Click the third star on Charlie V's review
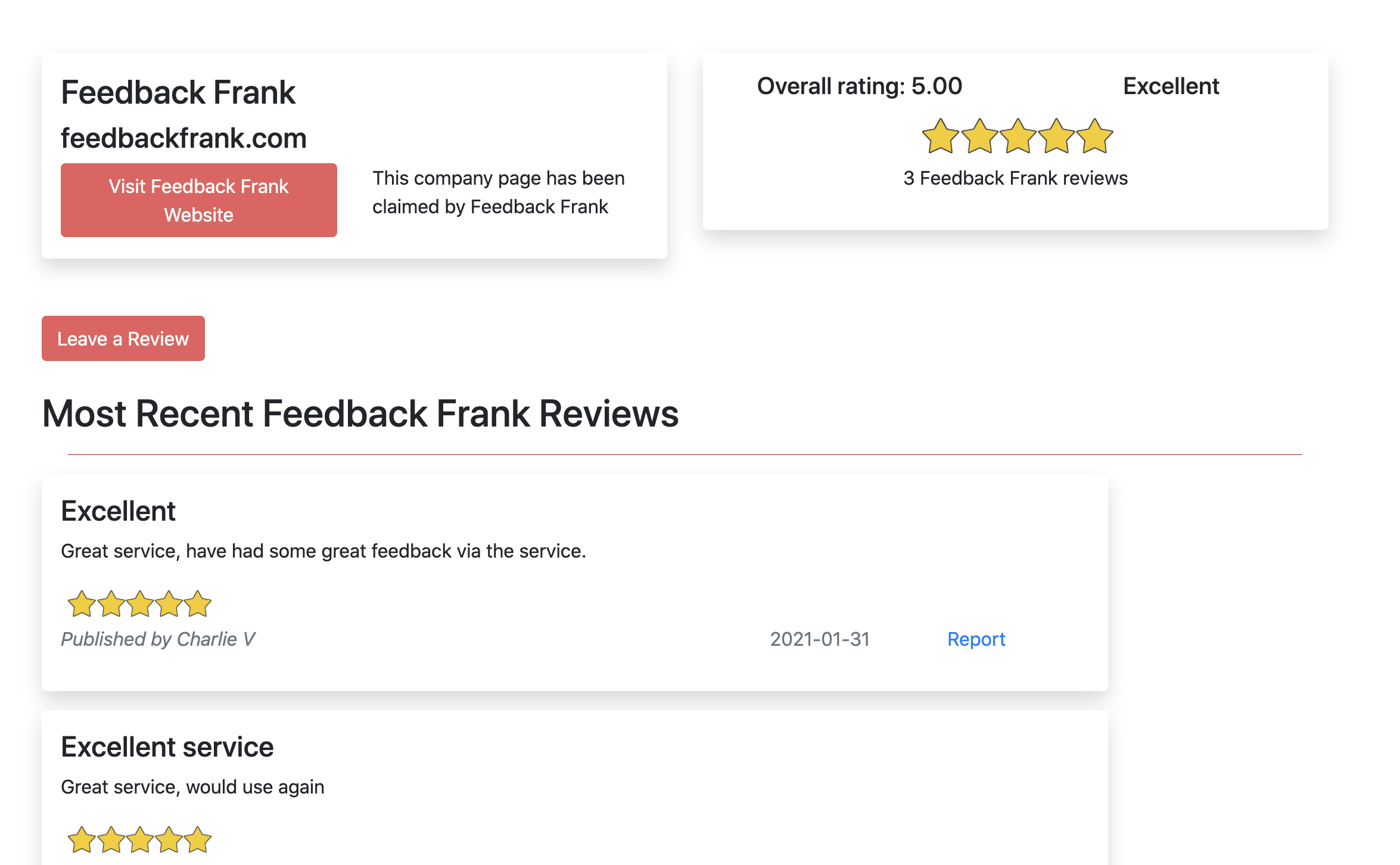Image resolution: width=1400 pixels, height=865 pixels. [139, 604]
